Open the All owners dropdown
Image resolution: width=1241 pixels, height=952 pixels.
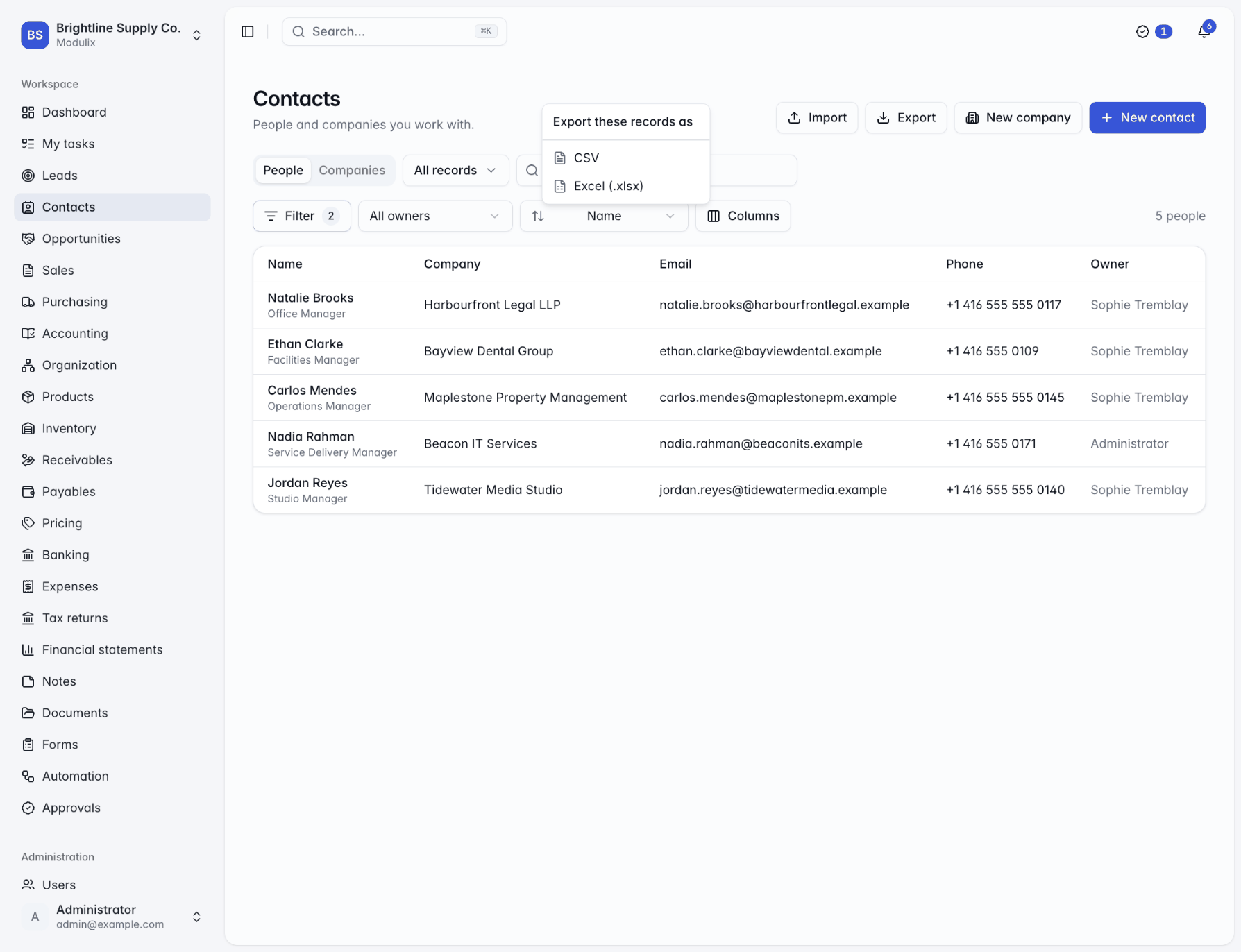tap(435, 216)
